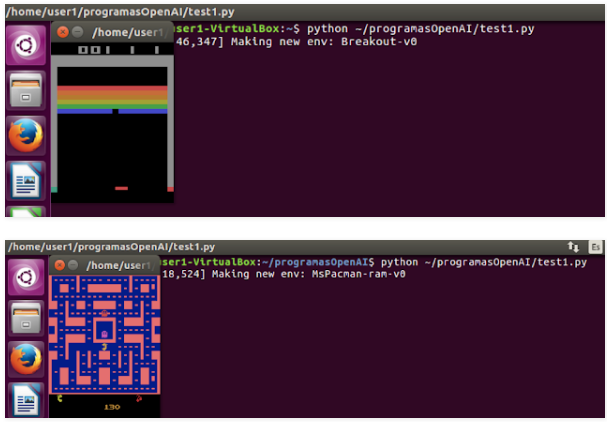The width and height of the screenshot is (607, 422).
Task: Click the yellow Ms Pacman character
Action: [104, 347]
